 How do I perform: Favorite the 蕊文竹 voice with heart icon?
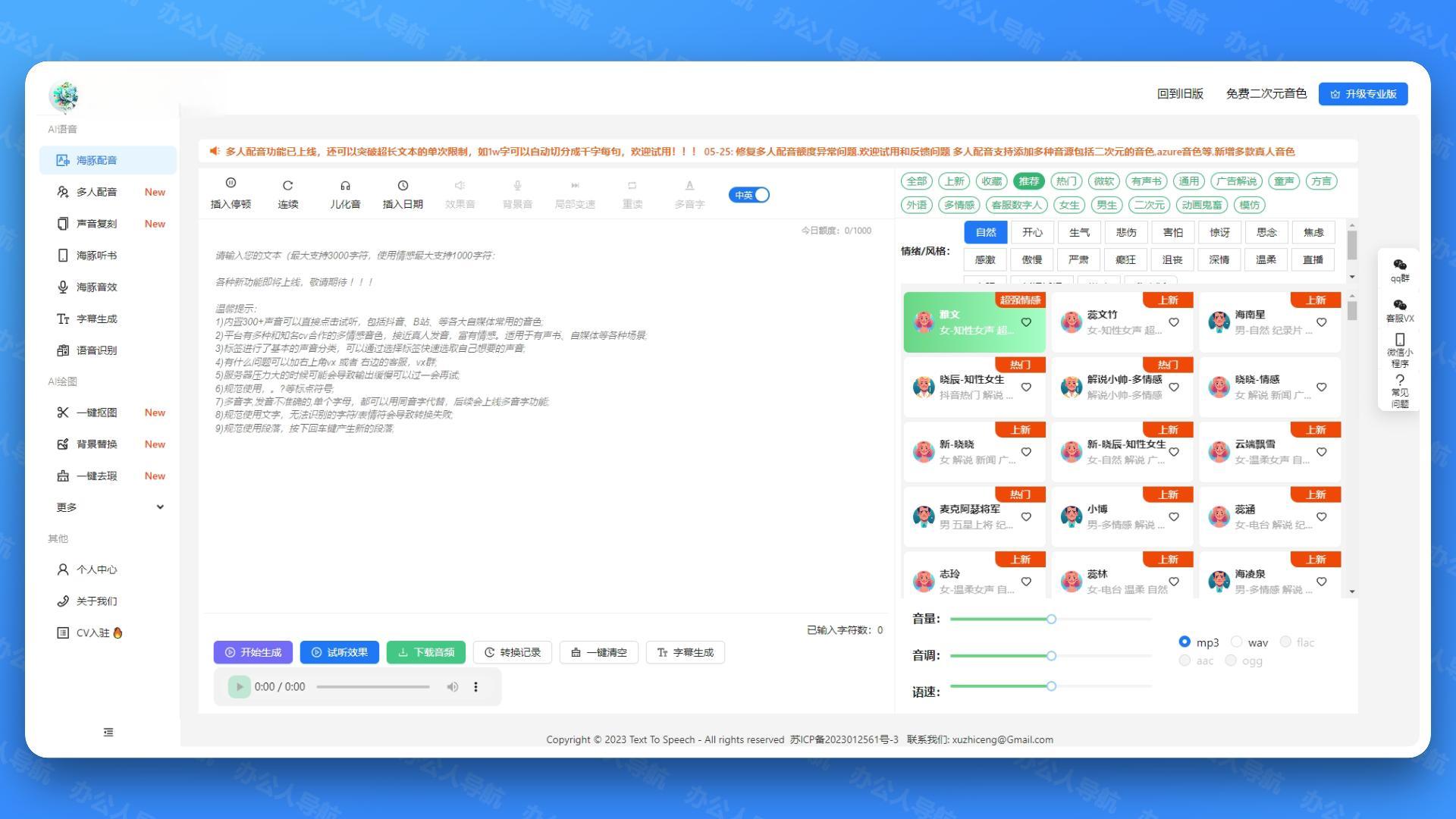(x=1173, y=322)
